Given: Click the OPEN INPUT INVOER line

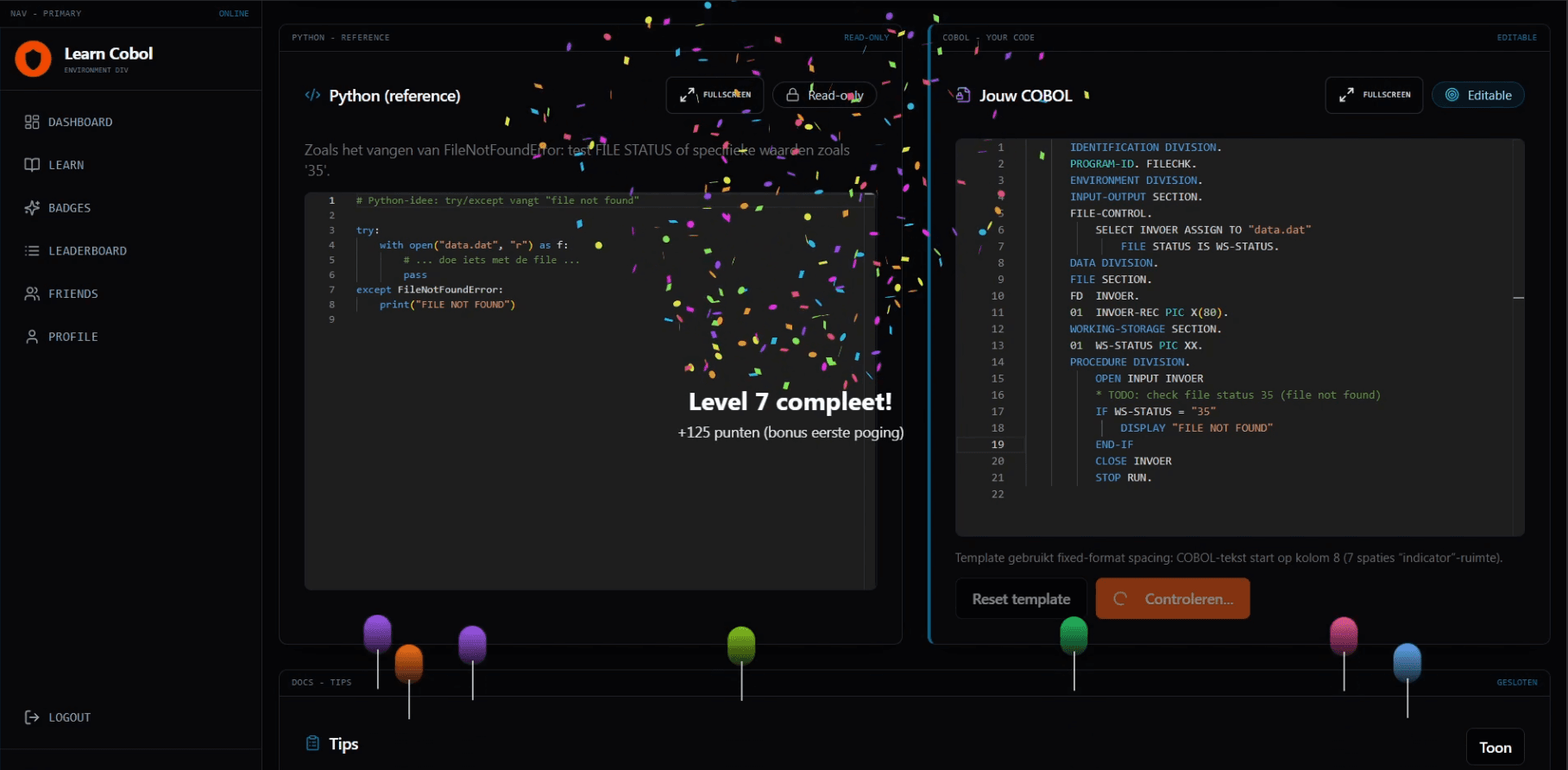Looking at the screenshot, I should pyautogui.click(x=1149, y=379).
